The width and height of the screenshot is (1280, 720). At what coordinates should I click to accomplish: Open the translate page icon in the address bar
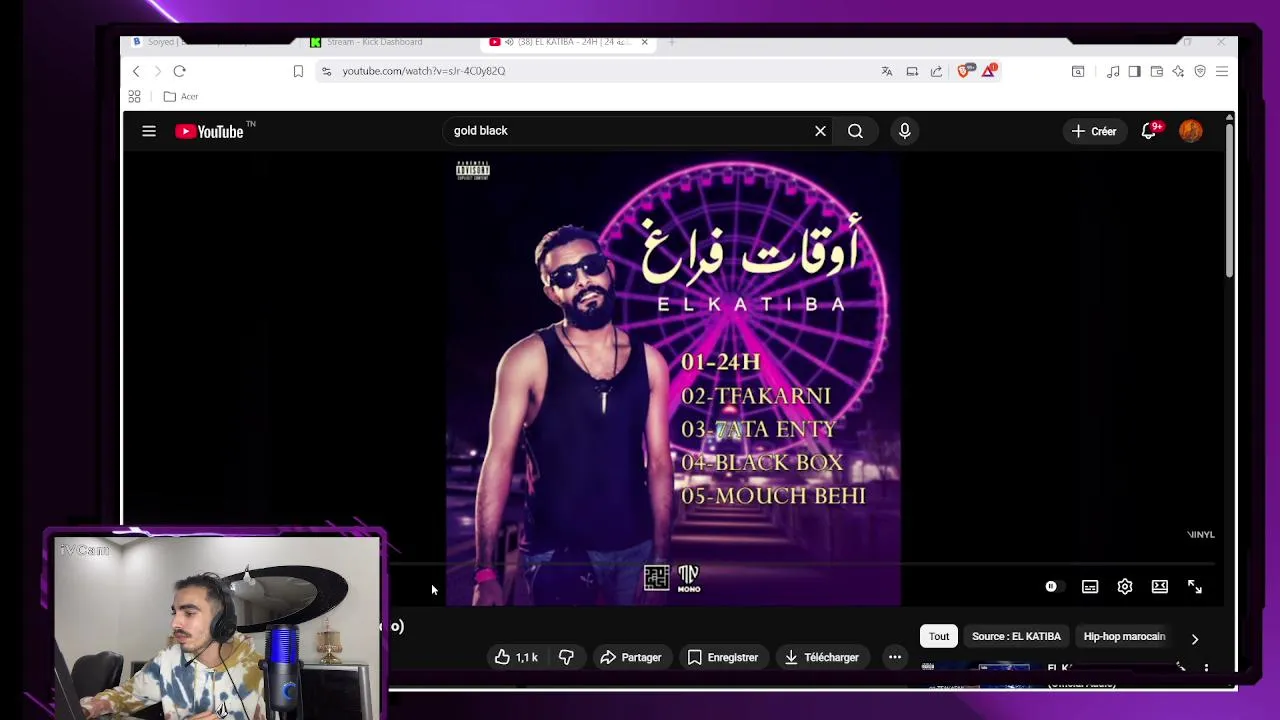tap(886, 71)
